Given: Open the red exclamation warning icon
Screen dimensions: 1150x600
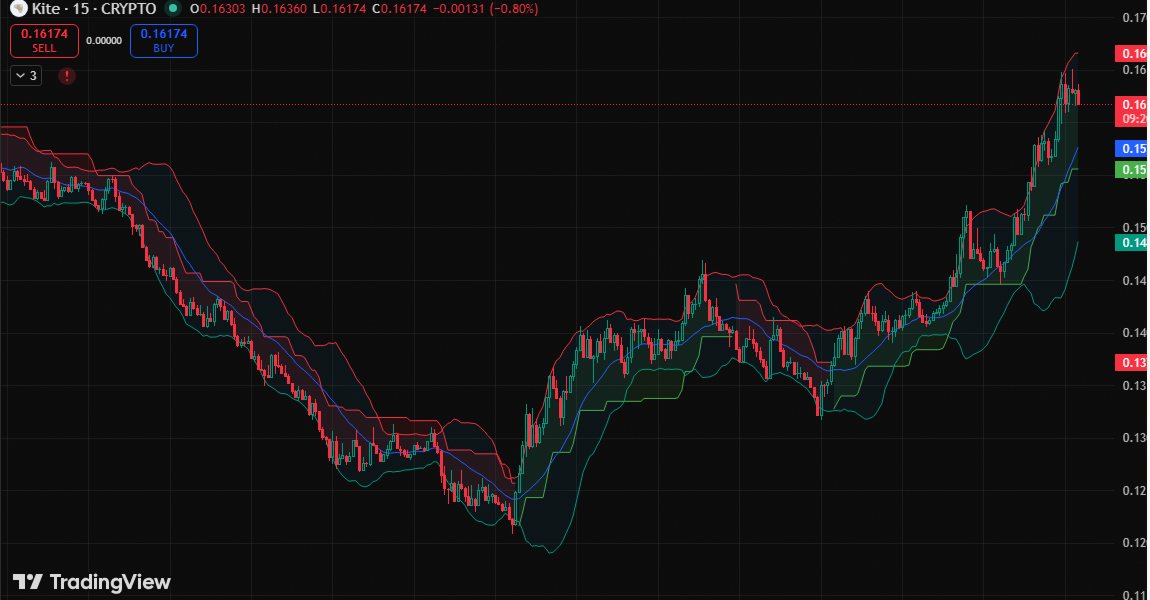Looking at the screenshot, I should 67,76.
